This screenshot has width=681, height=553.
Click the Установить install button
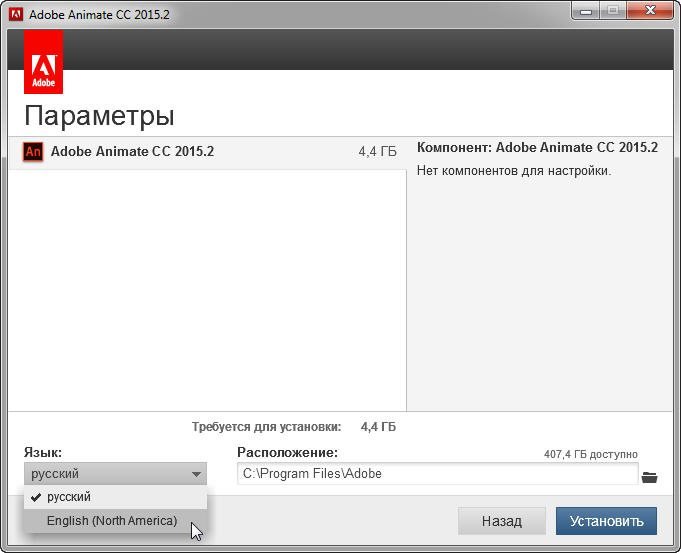pyautogui.click(x=606, y=521)
